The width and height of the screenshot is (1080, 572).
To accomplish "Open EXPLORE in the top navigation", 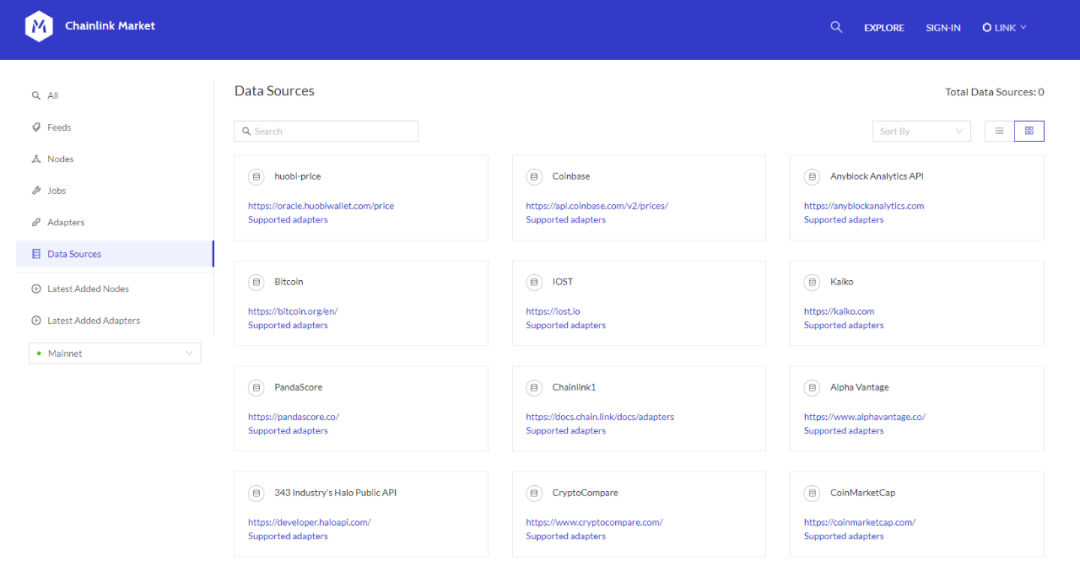I will coord(883,28).
